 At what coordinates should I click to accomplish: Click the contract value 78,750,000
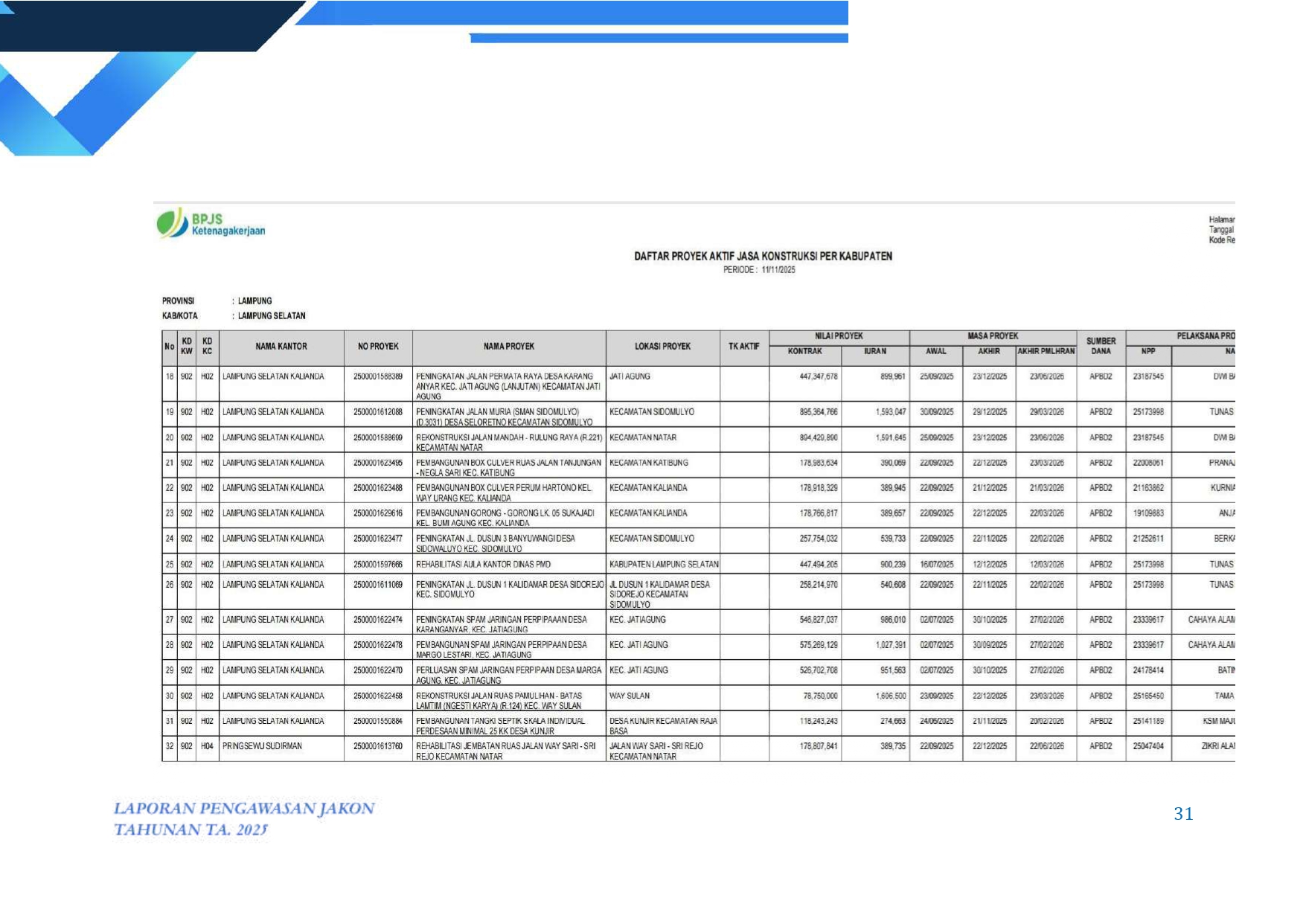(820, 696)
